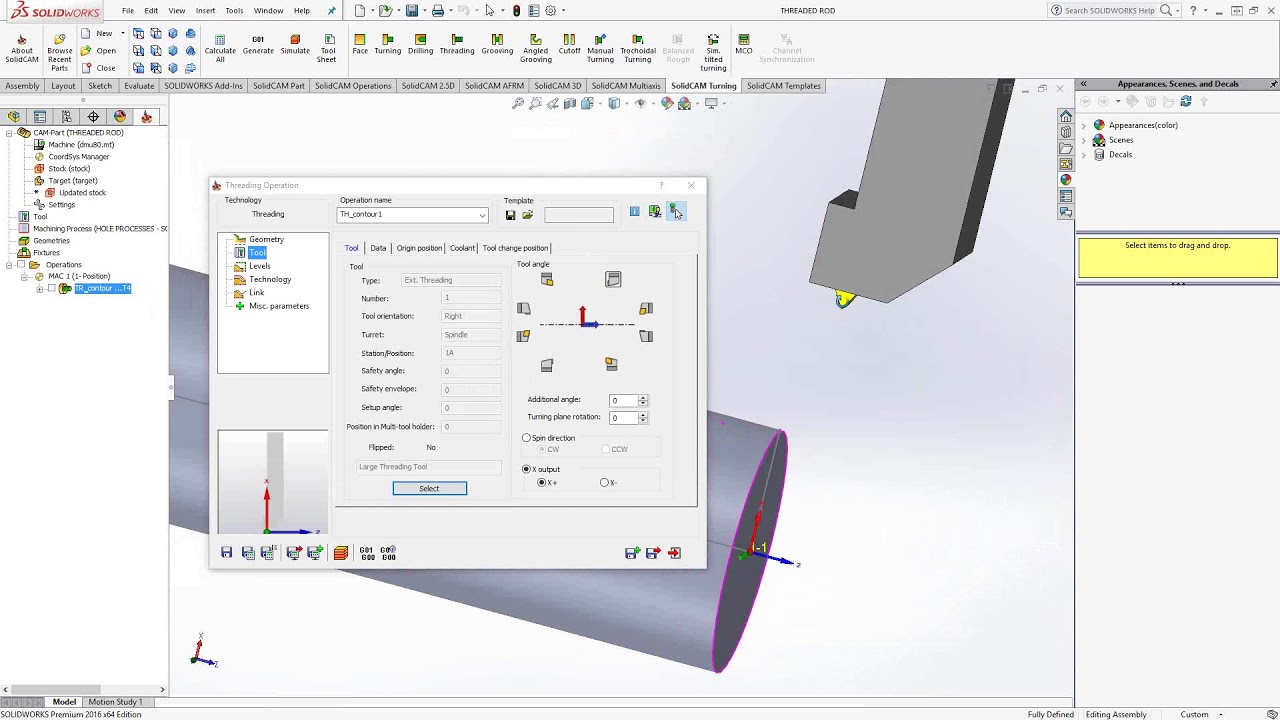Expand Appearances(color) in the task pane
Screen dimensions: 1280x720
(x=1084, y=125)
